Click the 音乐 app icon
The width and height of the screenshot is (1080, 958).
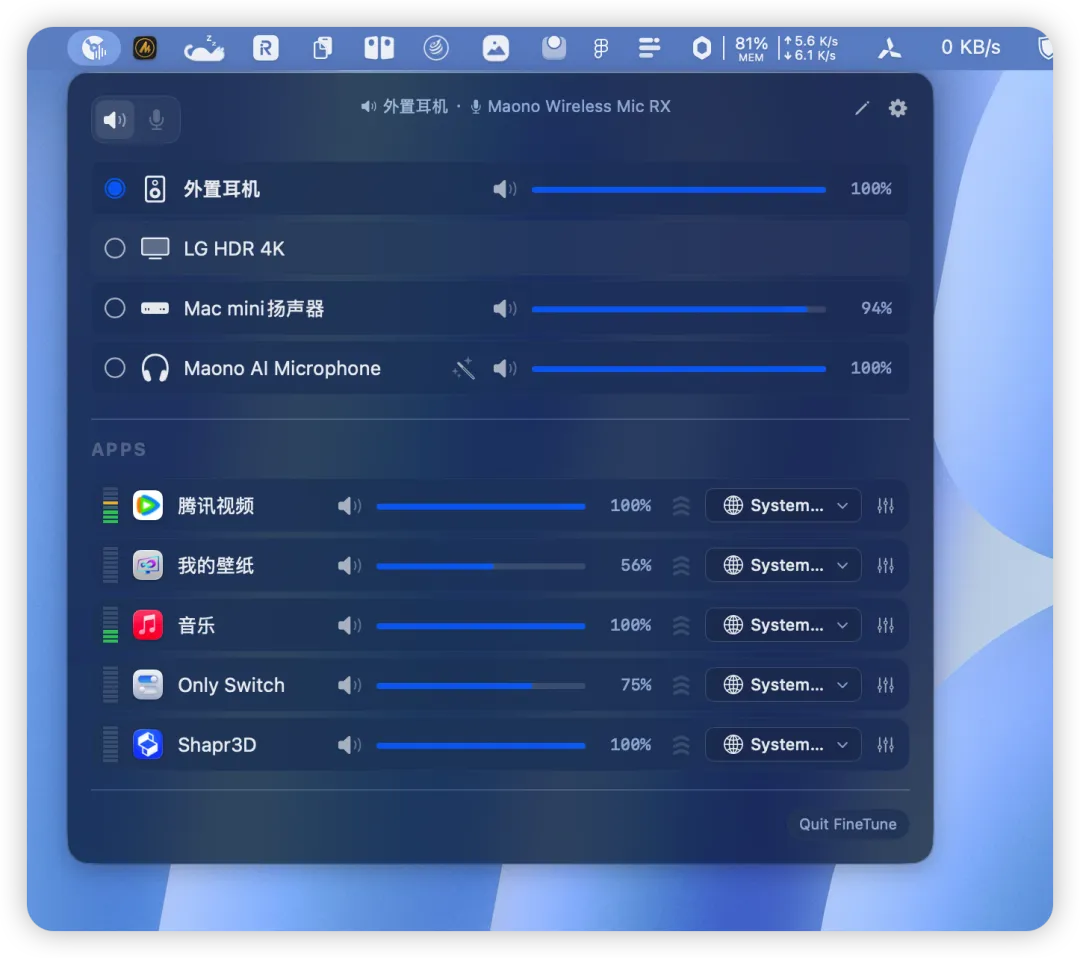(x=147, y=625)
